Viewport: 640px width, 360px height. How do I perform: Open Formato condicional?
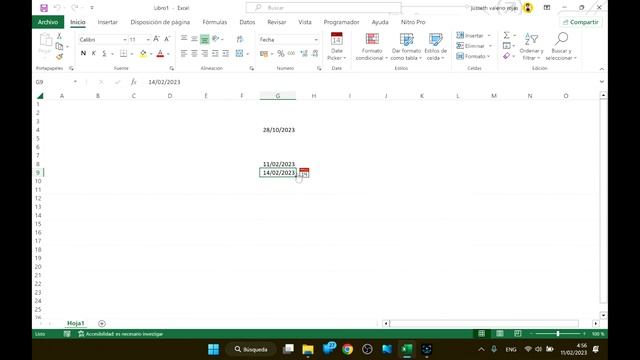[x=372, y=46]
